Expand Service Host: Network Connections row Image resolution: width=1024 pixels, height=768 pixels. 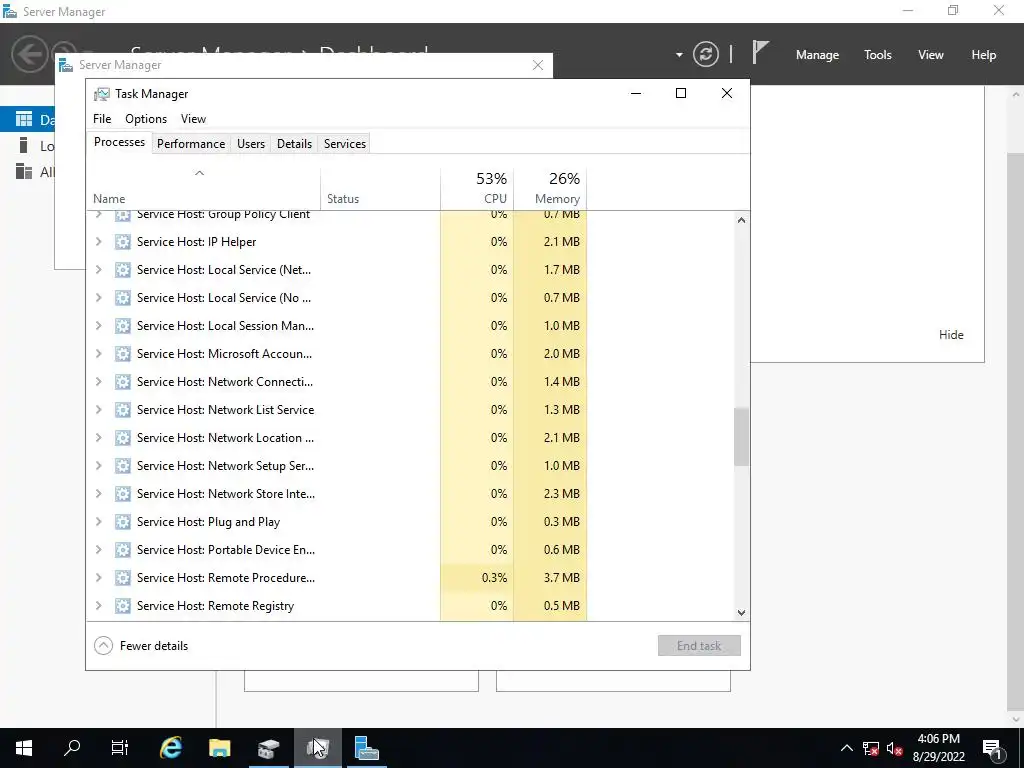tap(99, 381)
